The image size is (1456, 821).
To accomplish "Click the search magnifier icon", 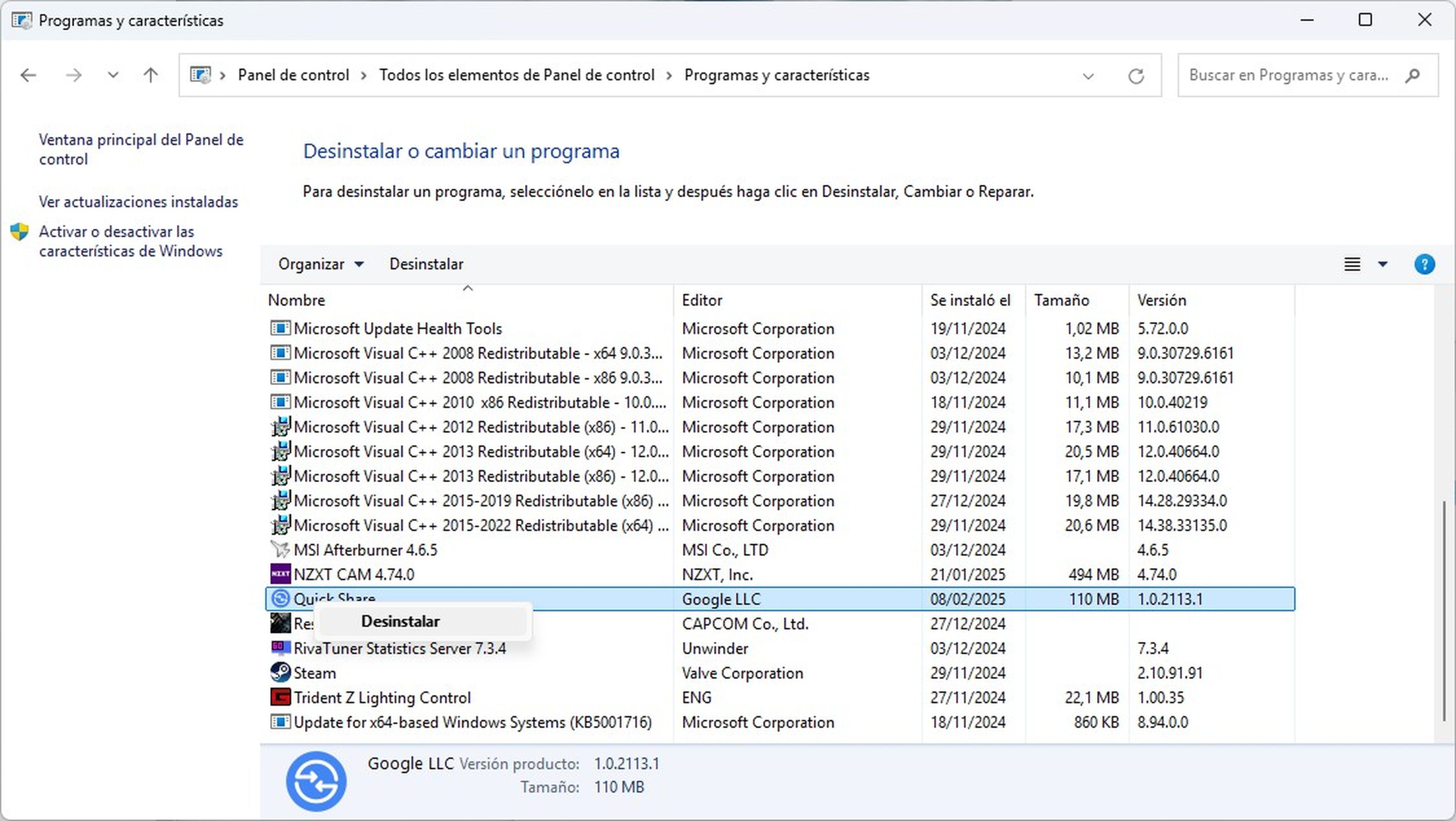I will (x=1412, y=75).
